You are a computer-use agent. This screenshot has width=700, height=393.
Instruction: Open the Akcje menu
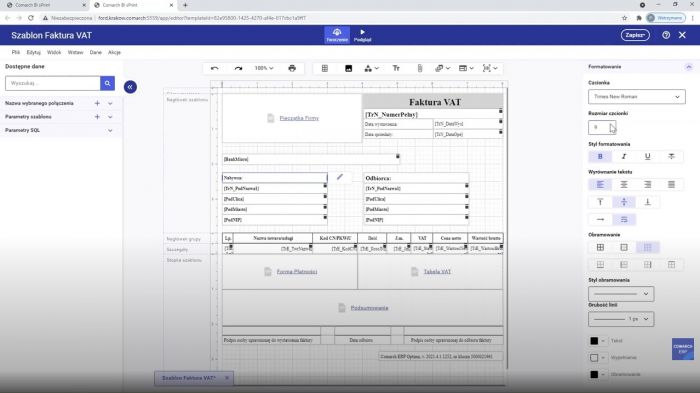pyautogui.click(x=114, y=52)
